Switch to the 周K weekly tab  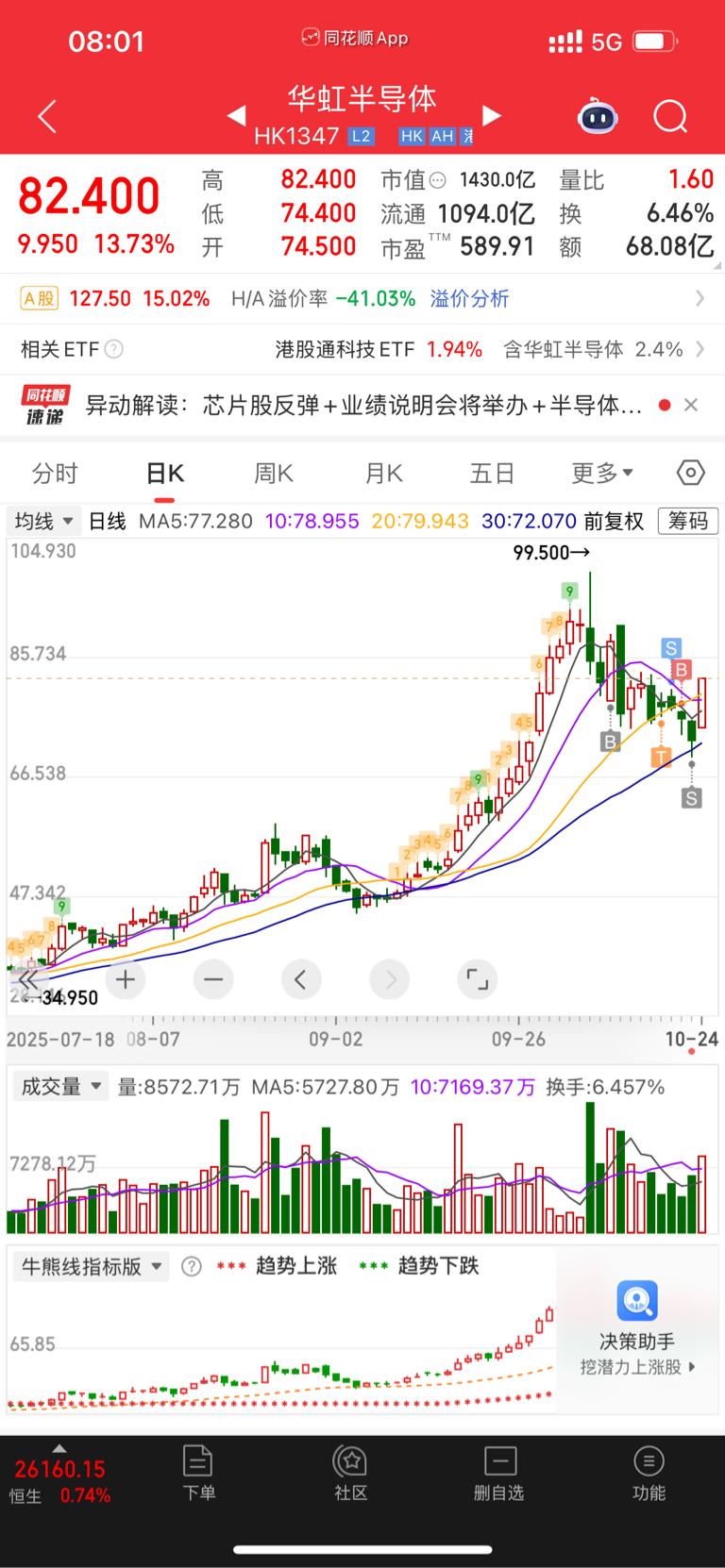click(x=274, y=473)
